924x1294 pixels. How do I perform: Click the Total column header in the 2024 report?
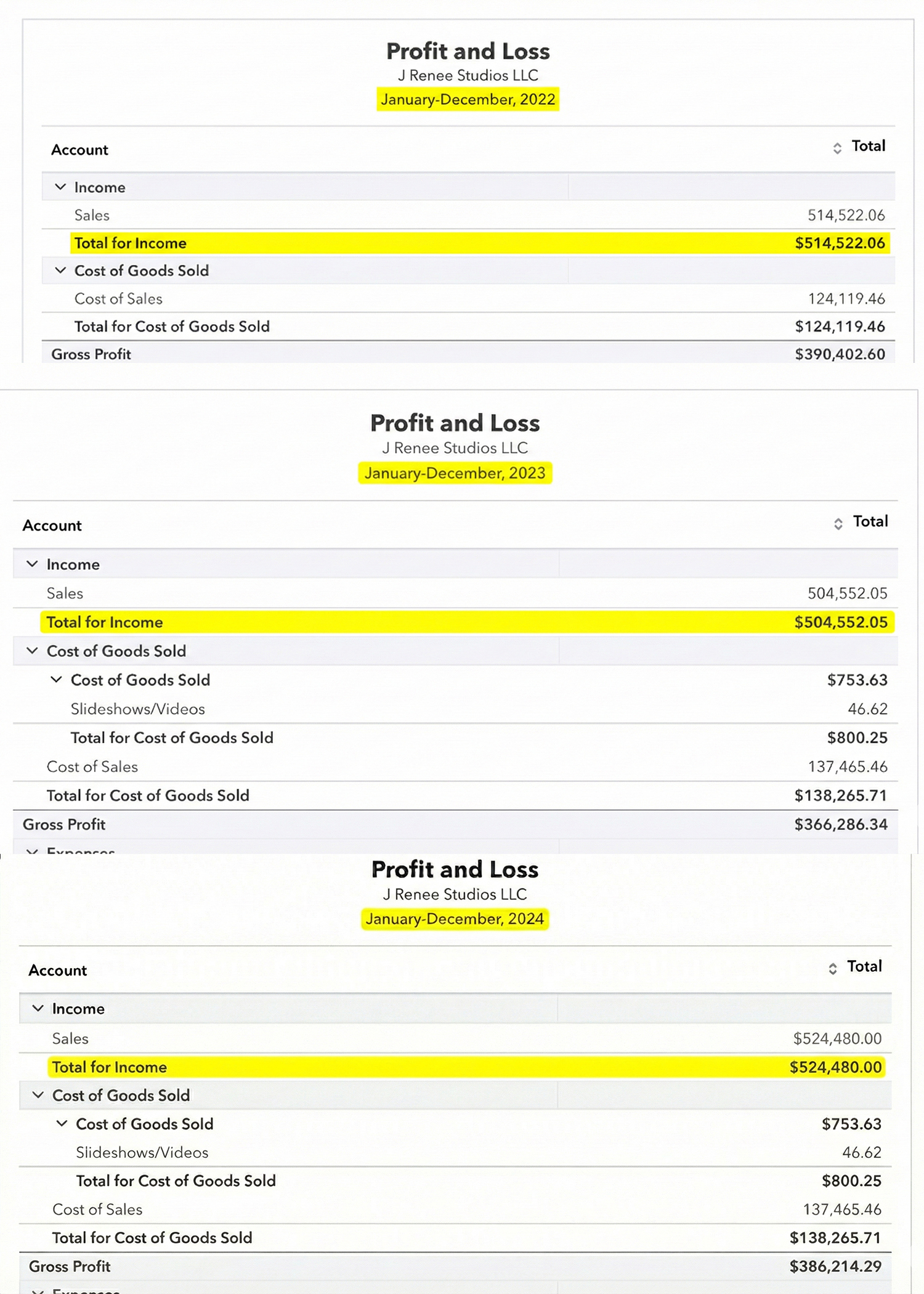[x=864, y=966]
